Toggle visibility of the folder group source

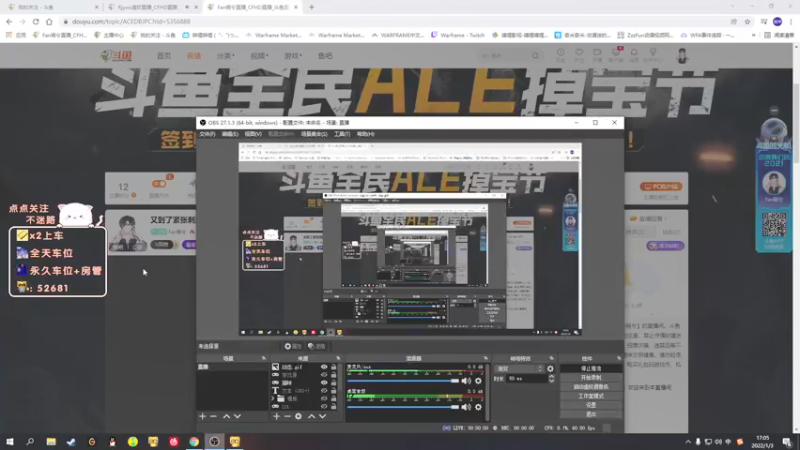(324, 398)
